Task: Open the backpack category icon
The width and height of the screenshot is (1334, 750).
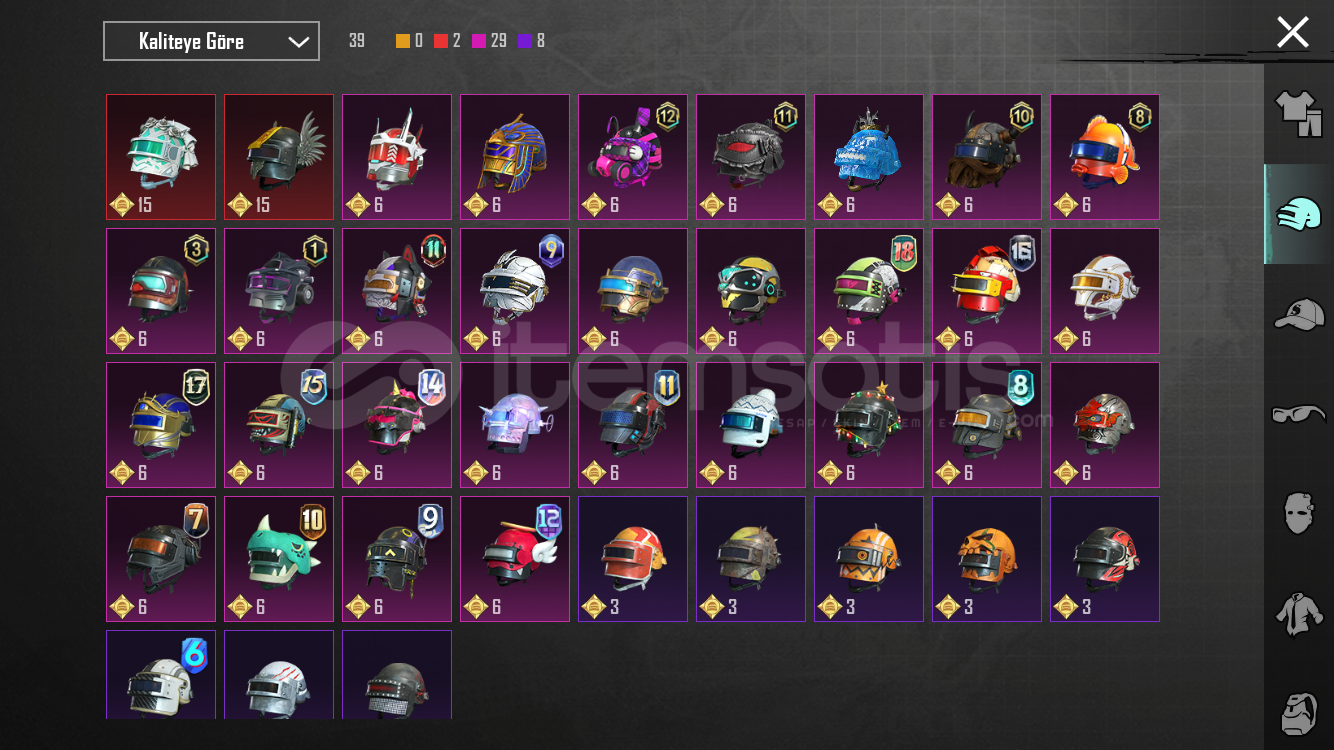Action: click(x=1300, y=711)
